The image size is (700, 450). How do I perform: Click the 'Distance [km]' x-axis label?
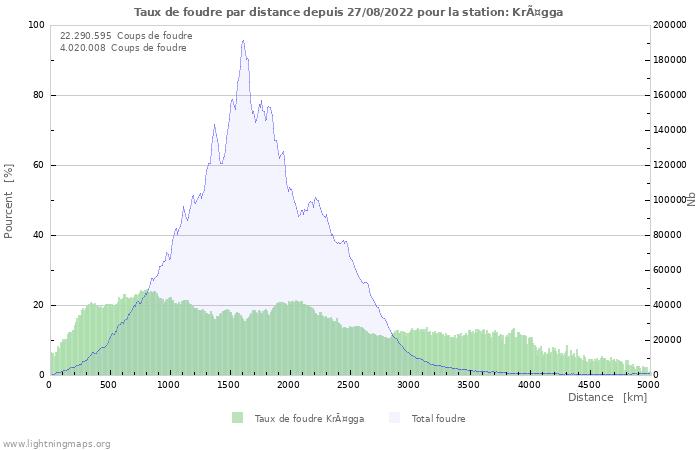tap(607, 397)
